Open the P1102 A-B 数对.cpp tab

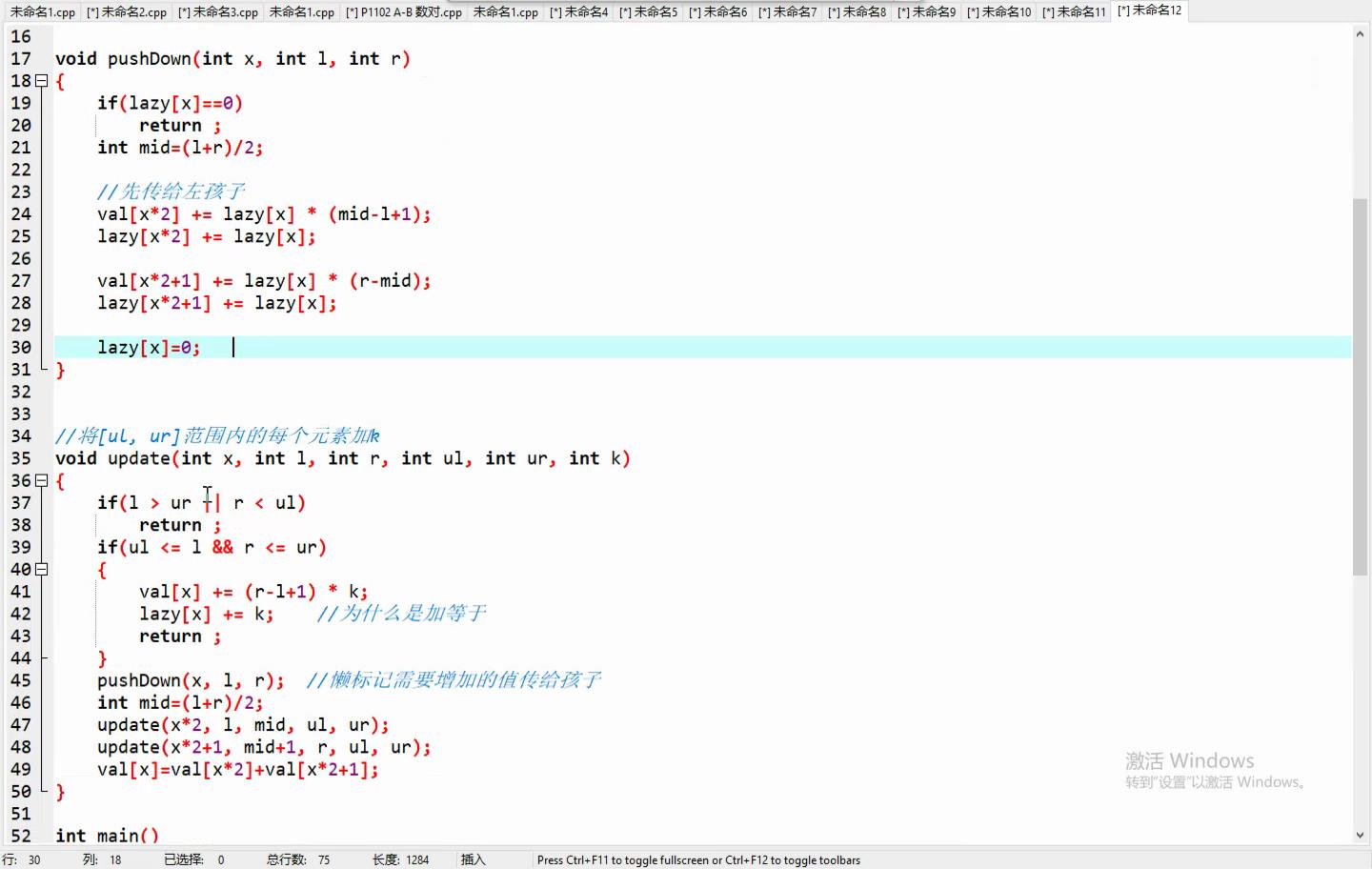point(404,12)
